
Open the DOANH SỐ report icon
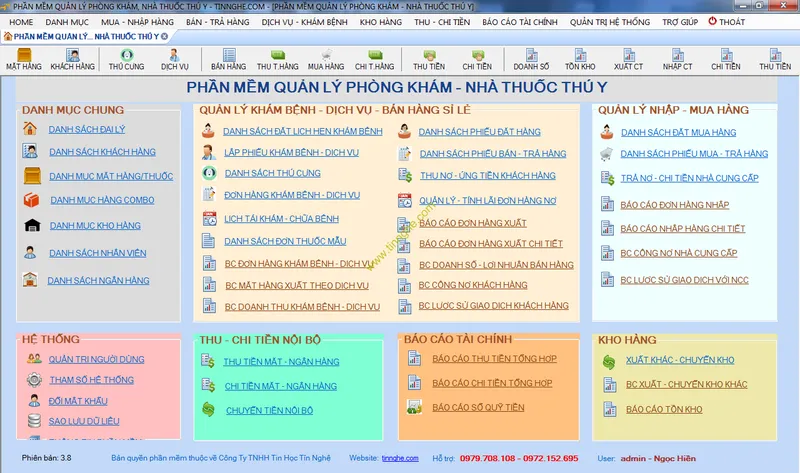531,60
